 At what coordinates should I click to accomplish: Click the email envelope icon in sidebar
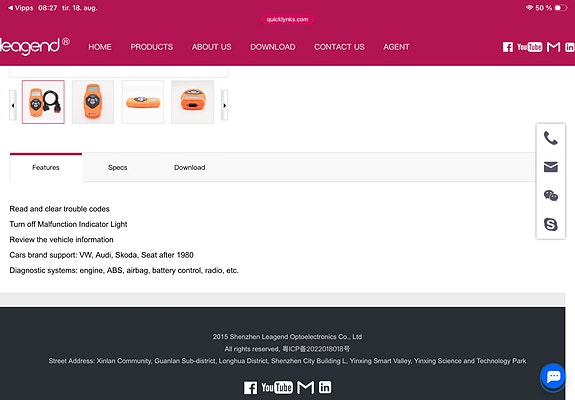(550, 167)
